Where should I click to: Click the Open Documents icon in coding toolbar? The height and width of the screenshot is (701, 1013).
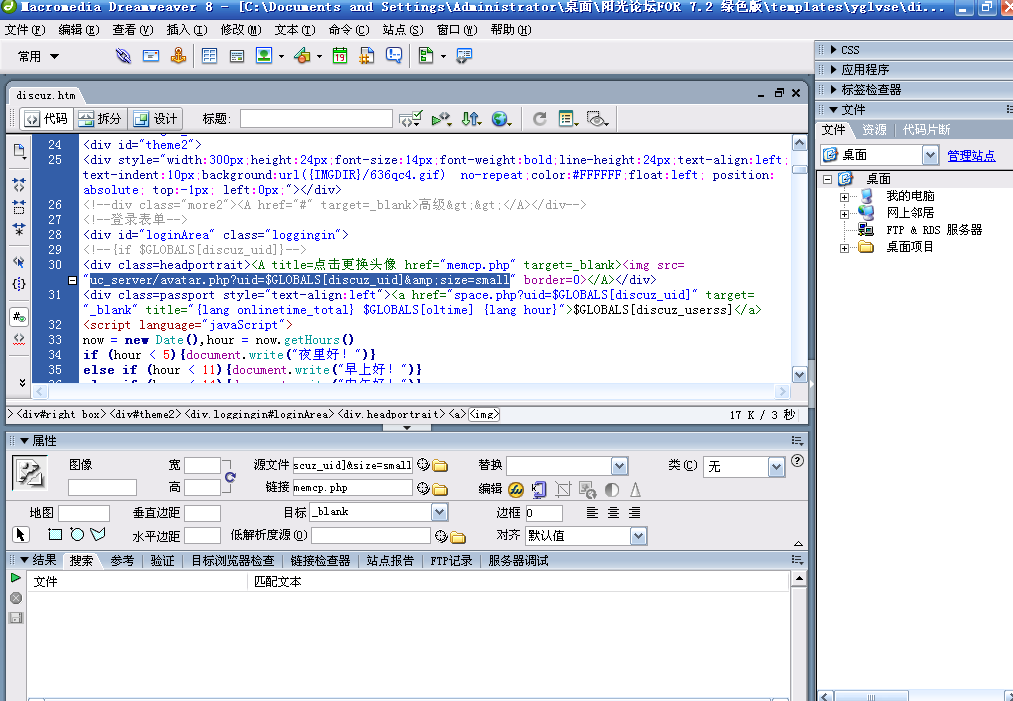19,151
